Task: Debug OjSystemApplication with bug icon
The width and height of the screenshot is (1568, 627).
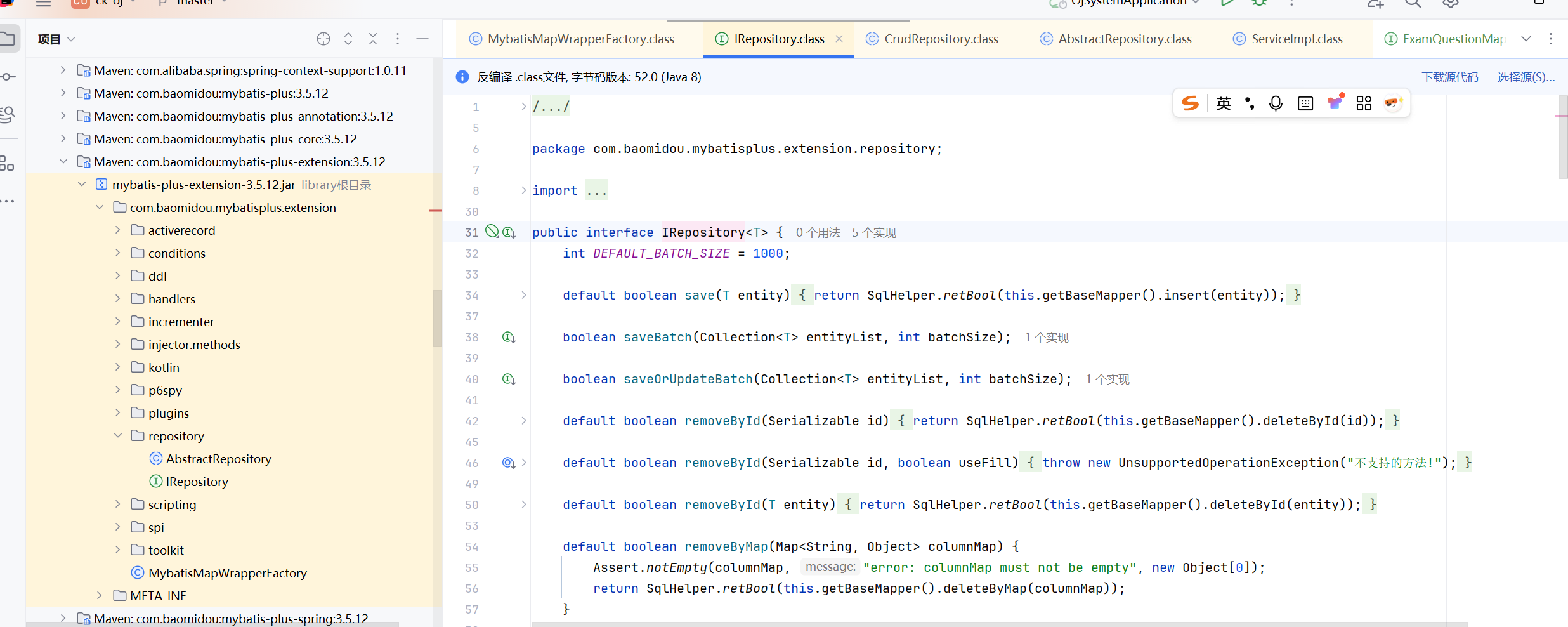Action: click(x=1259, y=3)
